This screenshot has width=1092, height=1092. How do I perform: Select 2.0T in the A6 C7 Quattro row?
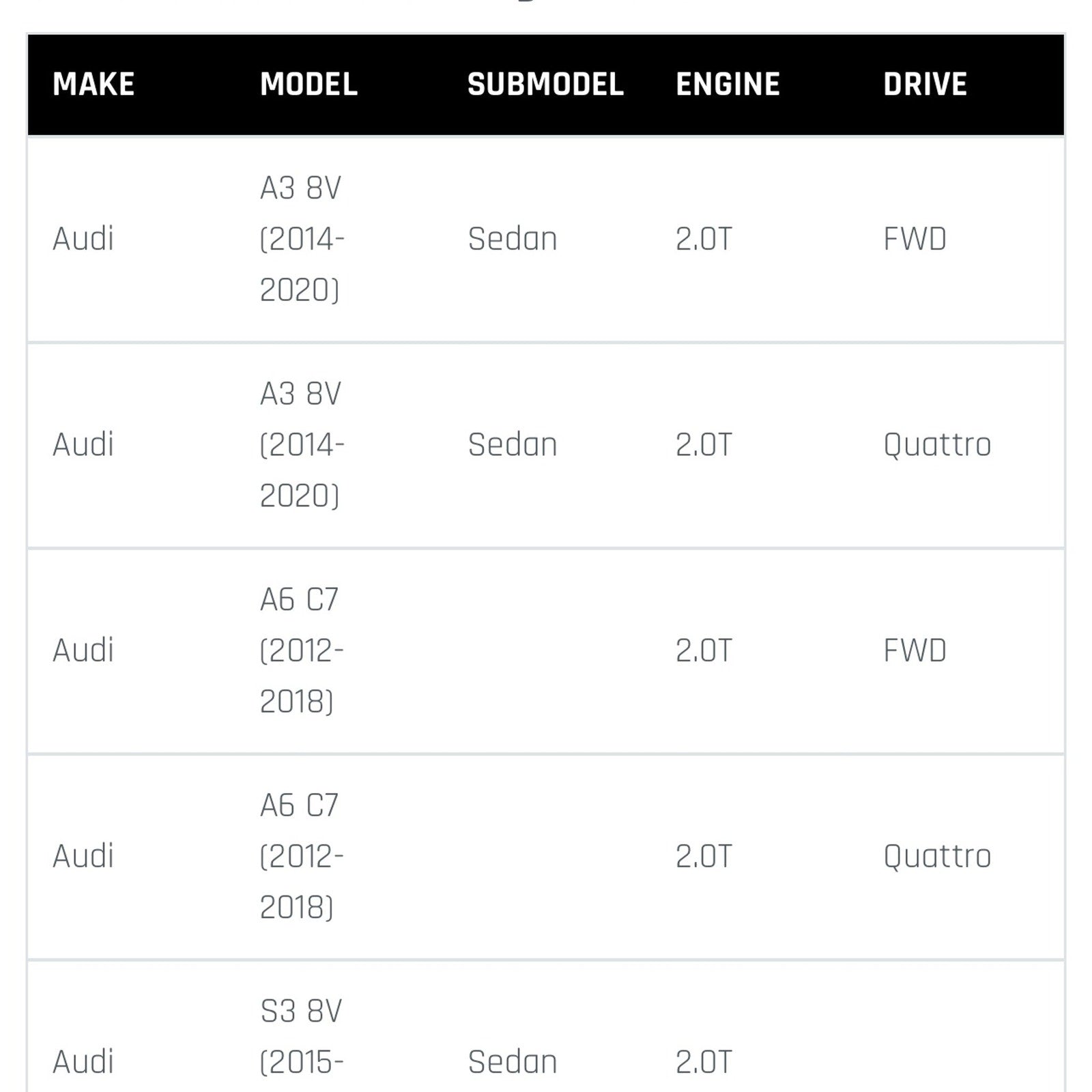pyautogui.click(x=704, y=857)
